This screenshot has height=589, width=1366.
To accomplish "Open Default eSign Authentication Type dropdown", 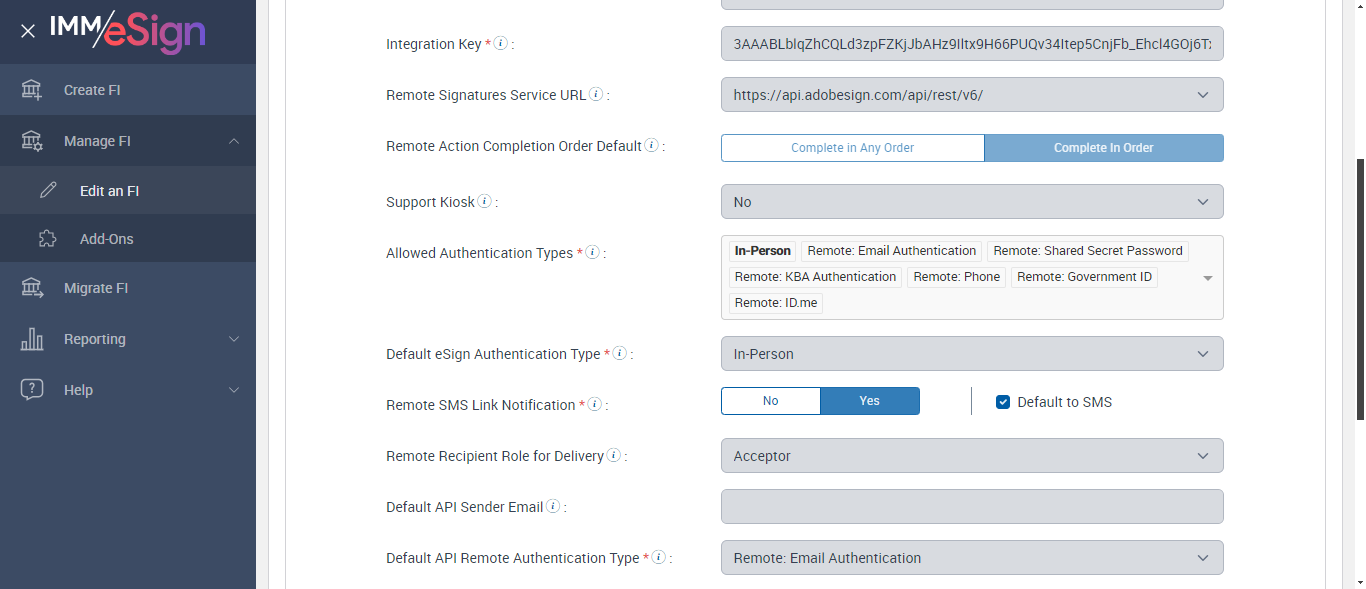I will click(x=971, y=354).
